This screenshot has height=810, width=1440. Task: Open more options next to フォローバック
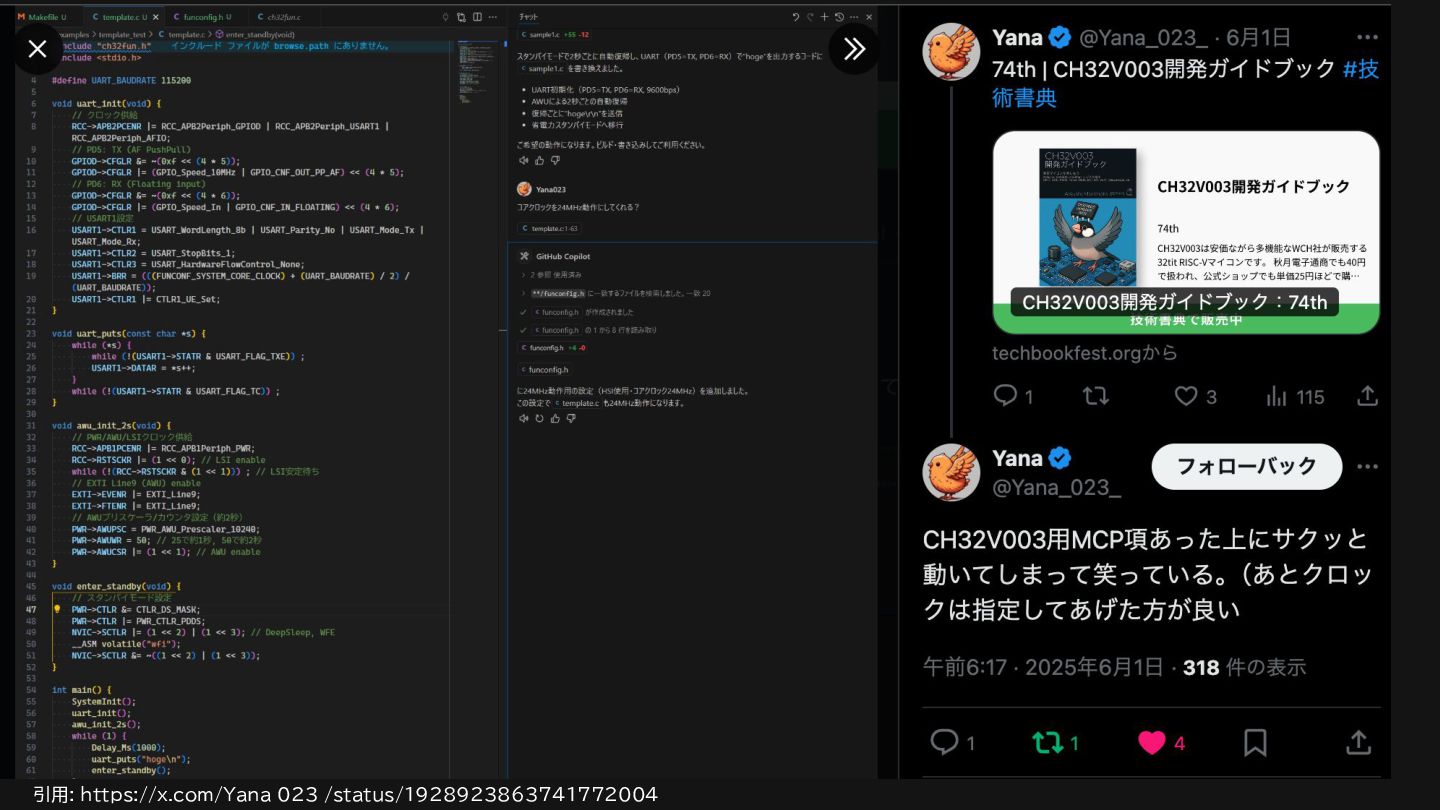(1366, 466)
